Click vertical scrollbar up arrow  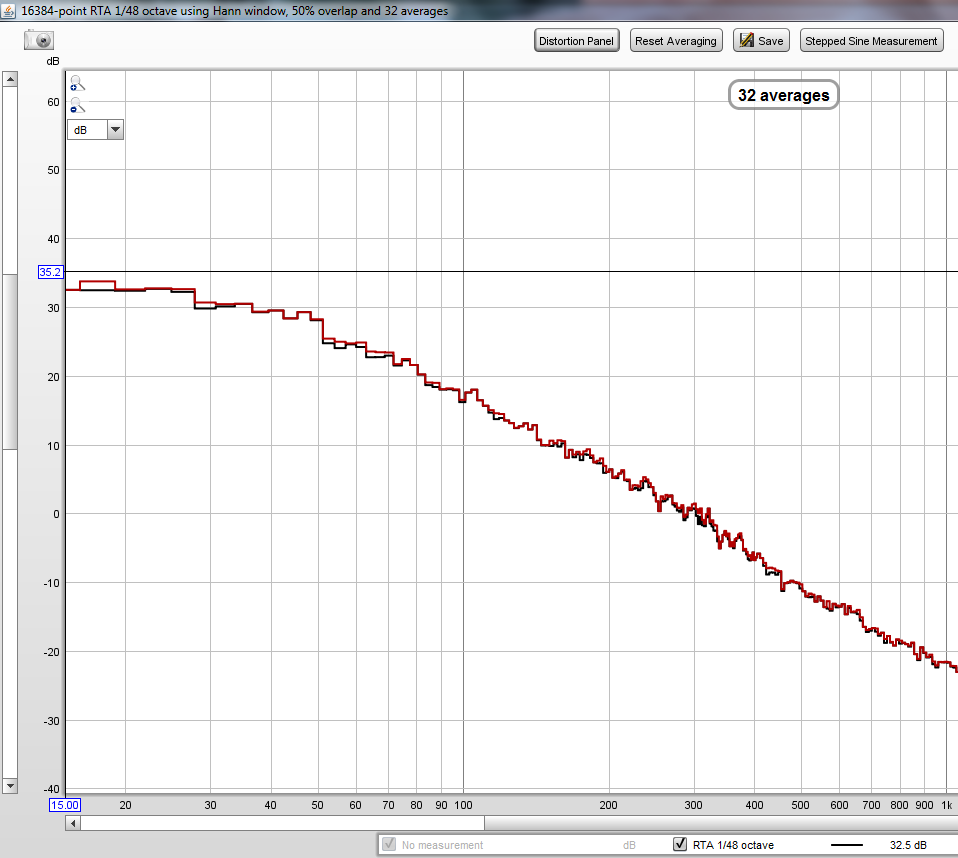point(10,79)
